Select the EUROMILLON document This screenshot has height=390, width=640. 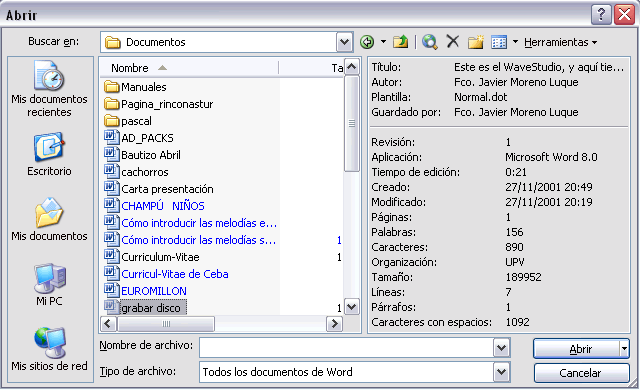[x=145, y=291]
